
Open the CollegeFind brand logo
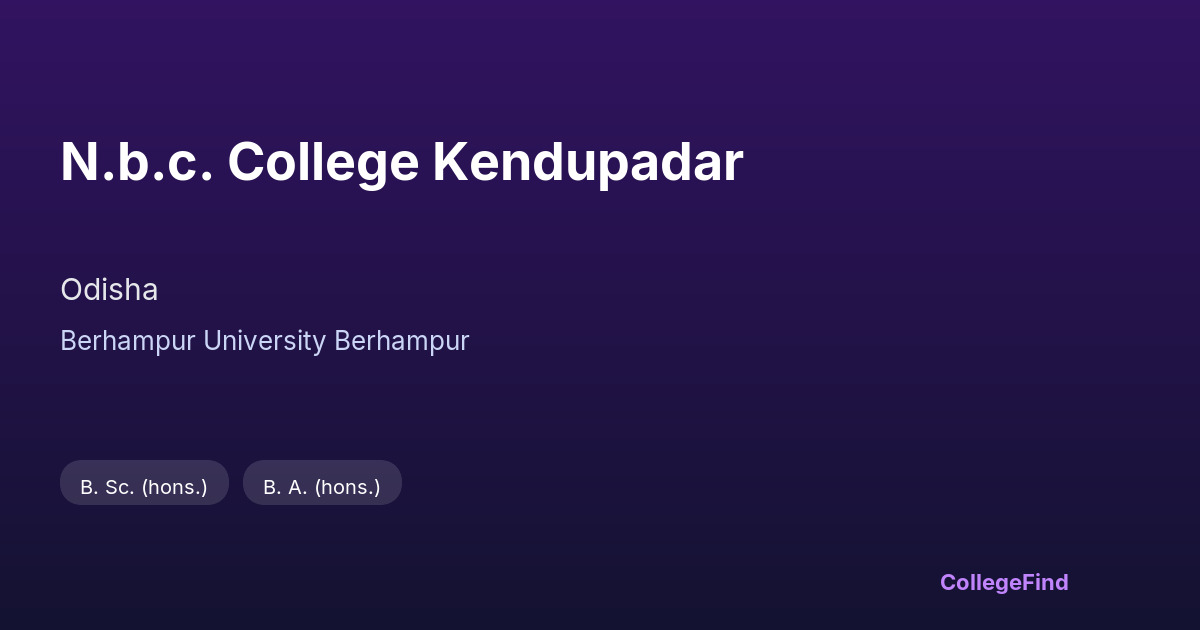(x=1004, y=582)
